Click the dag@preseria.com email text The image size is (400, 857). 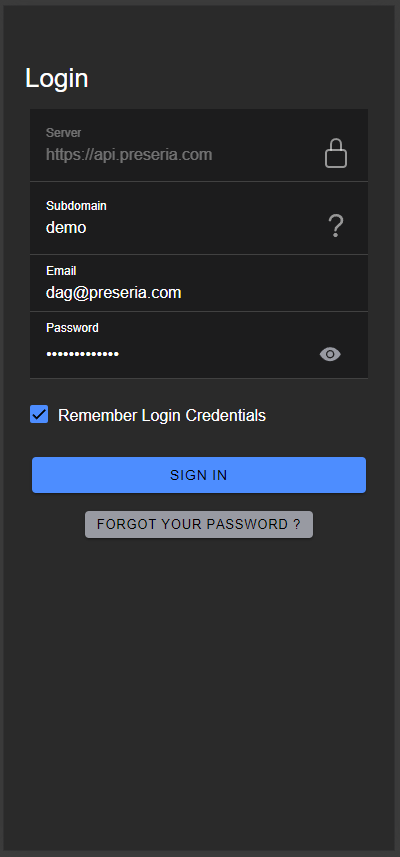pyautogui.click(x=114, y=293)
